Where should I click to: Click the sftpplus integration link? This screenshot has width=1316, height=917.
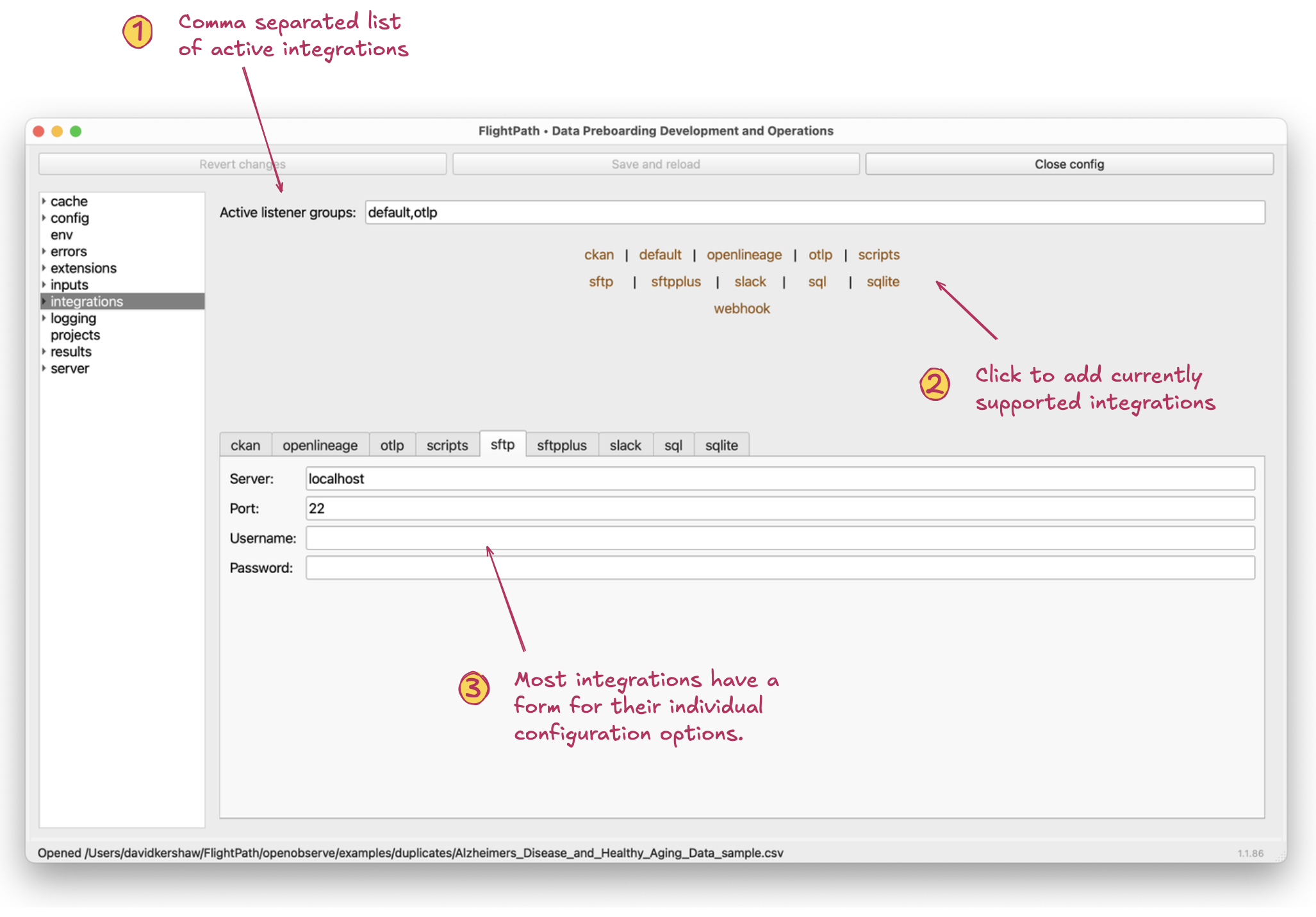[x=675, y=282]
